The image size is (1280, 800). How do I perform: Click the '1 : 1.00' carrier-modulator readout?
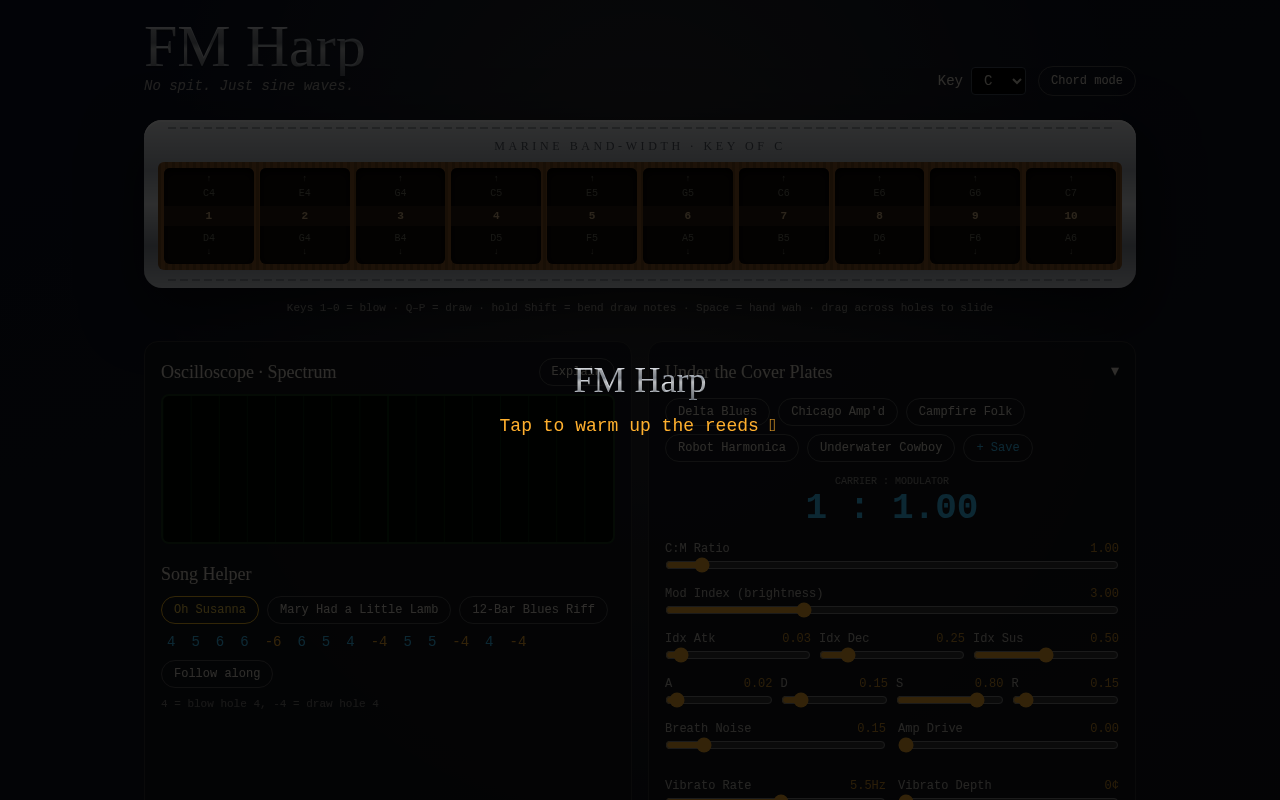coord(892,508)
